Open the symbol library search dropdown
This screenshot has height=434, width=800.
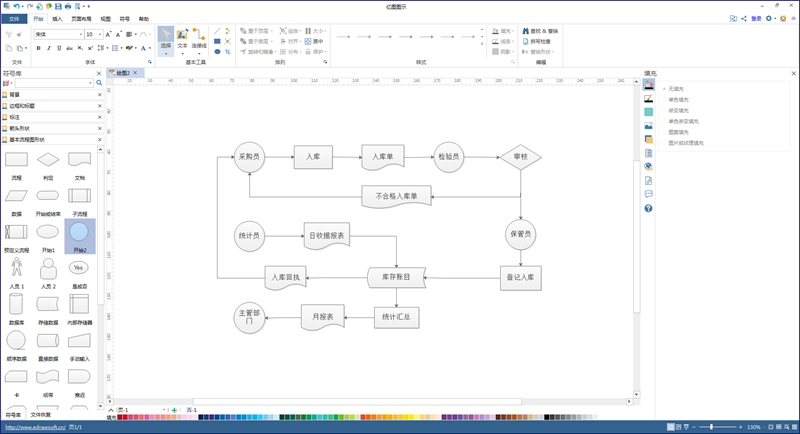[x=90, y=83]
